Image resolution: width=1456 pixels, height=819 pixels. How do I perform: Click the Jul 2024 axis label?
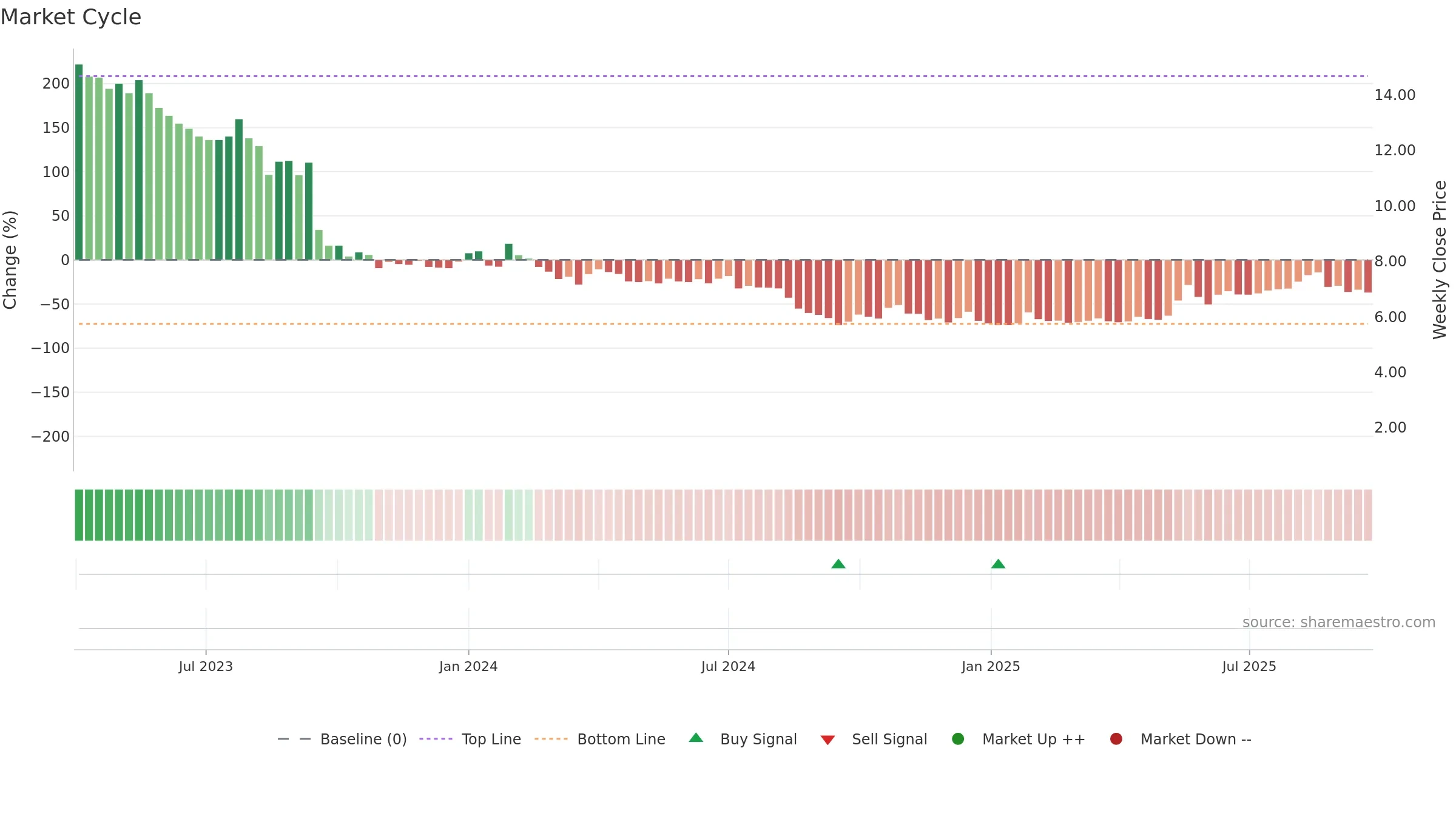click(728, 667)
